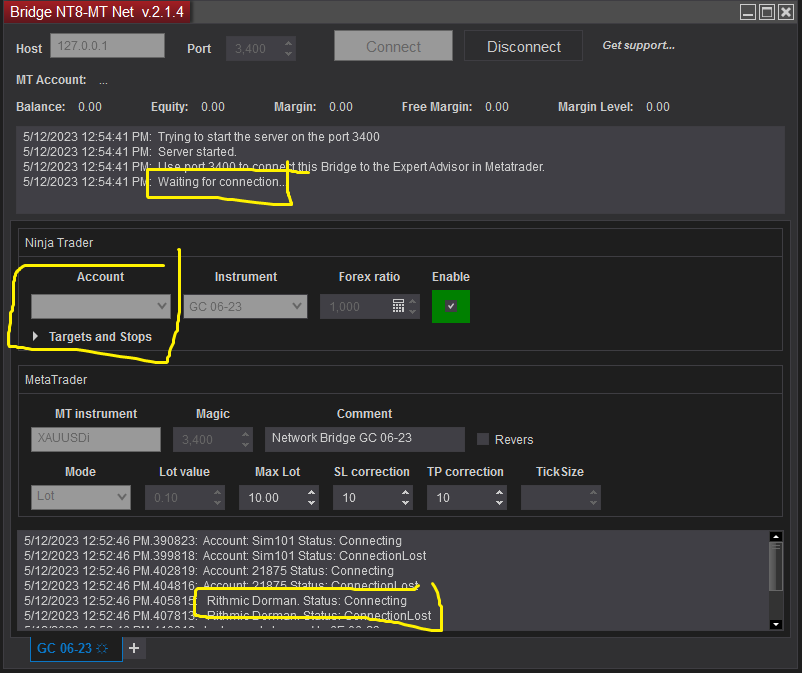802x673 pixels.
Task: Toggle the Enable checkbox
Action: click(451, 306)
